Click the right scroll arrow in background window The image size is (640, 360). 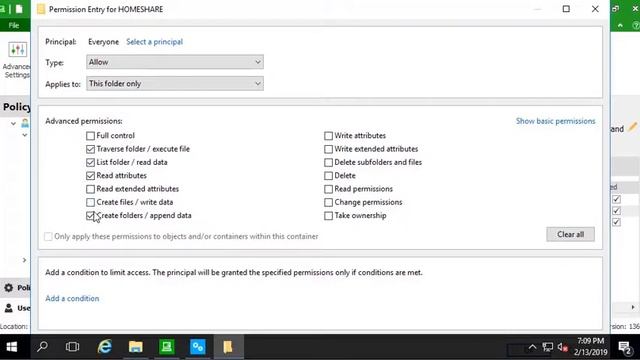tap(633, 307)
